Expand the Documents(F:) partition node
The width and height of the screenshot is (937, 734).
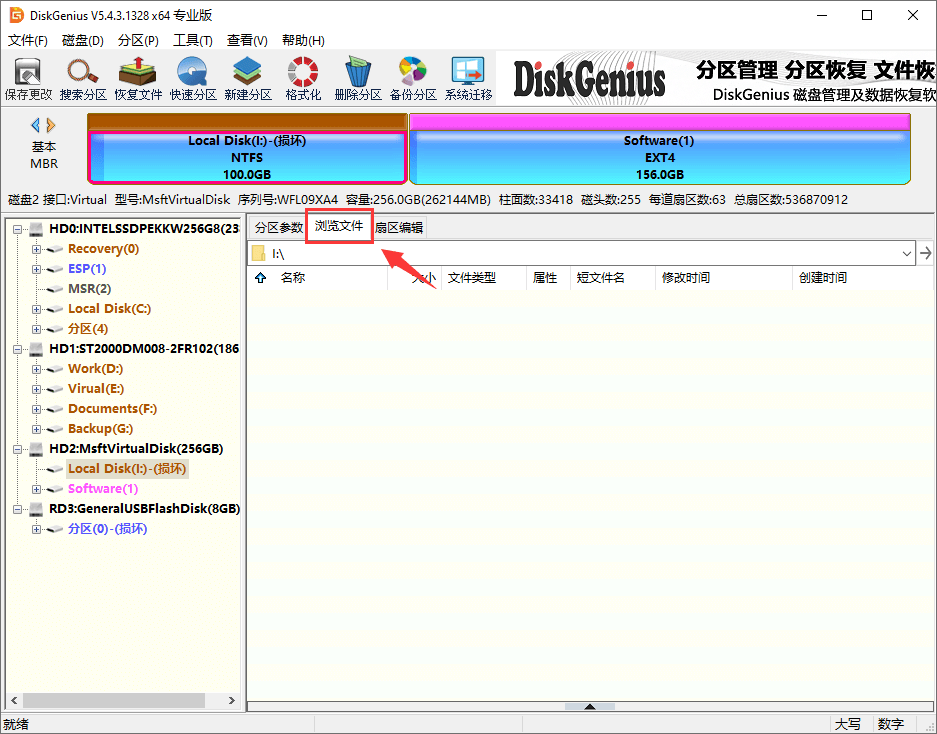(x=36, y=409)
